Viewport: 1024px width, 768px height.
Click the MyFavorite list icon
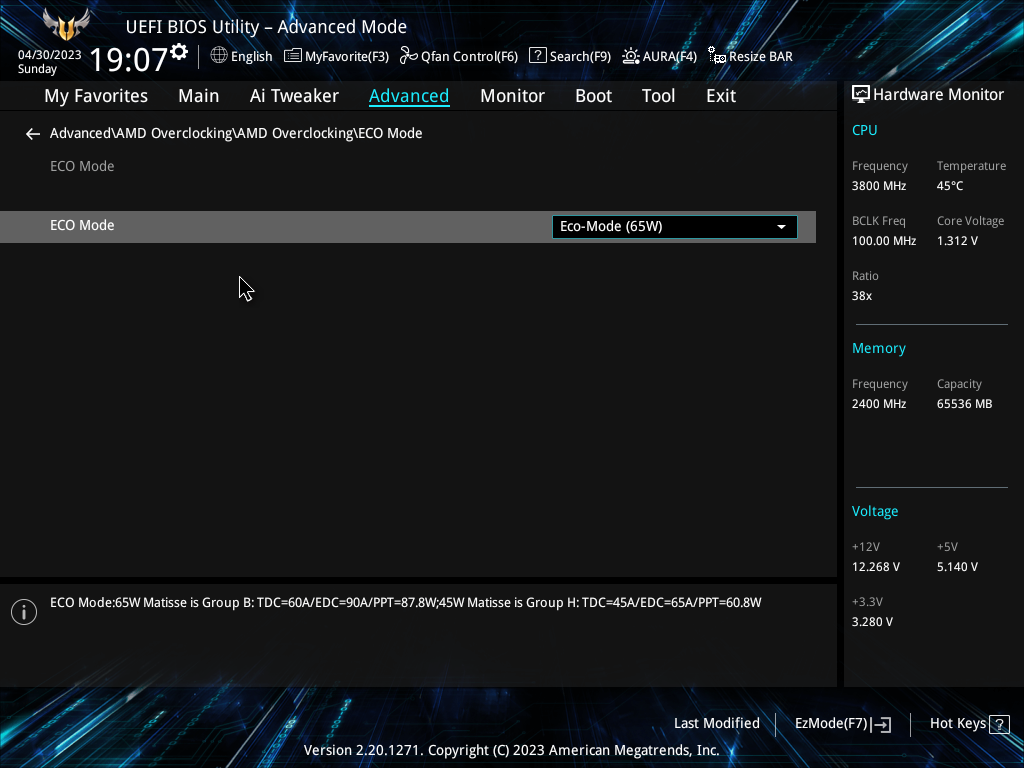(x=293, y=56)
